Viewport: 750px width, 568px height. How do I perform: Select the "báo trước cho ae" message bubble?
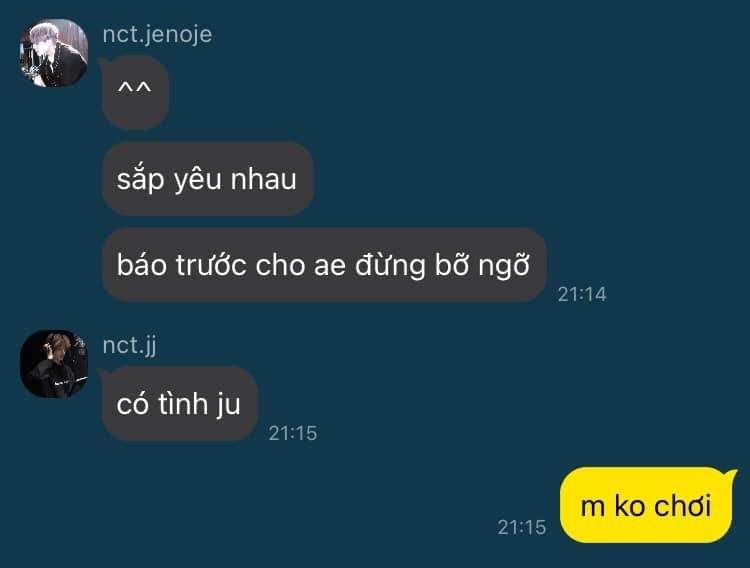[x=324, y=265]
